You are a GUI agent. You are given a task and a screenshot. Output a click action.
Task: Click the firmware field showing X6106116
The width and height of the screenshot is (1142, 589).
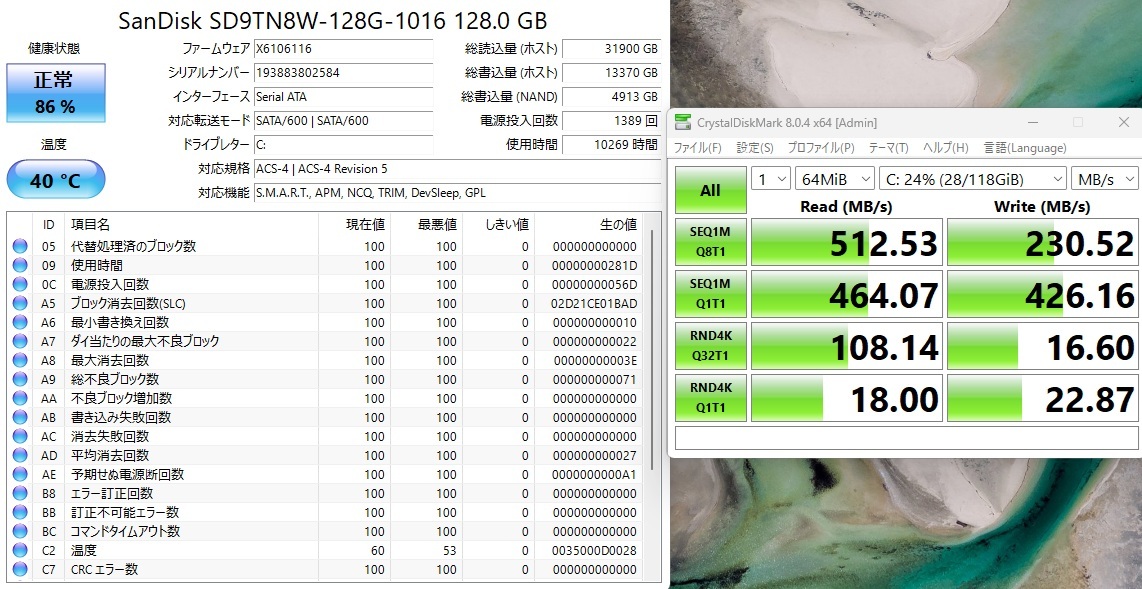point(343,49)
